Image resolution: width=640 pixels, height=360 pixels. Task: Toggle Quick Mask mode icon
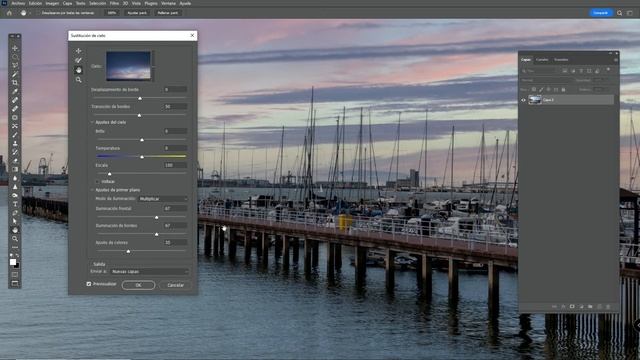(15, 275)
